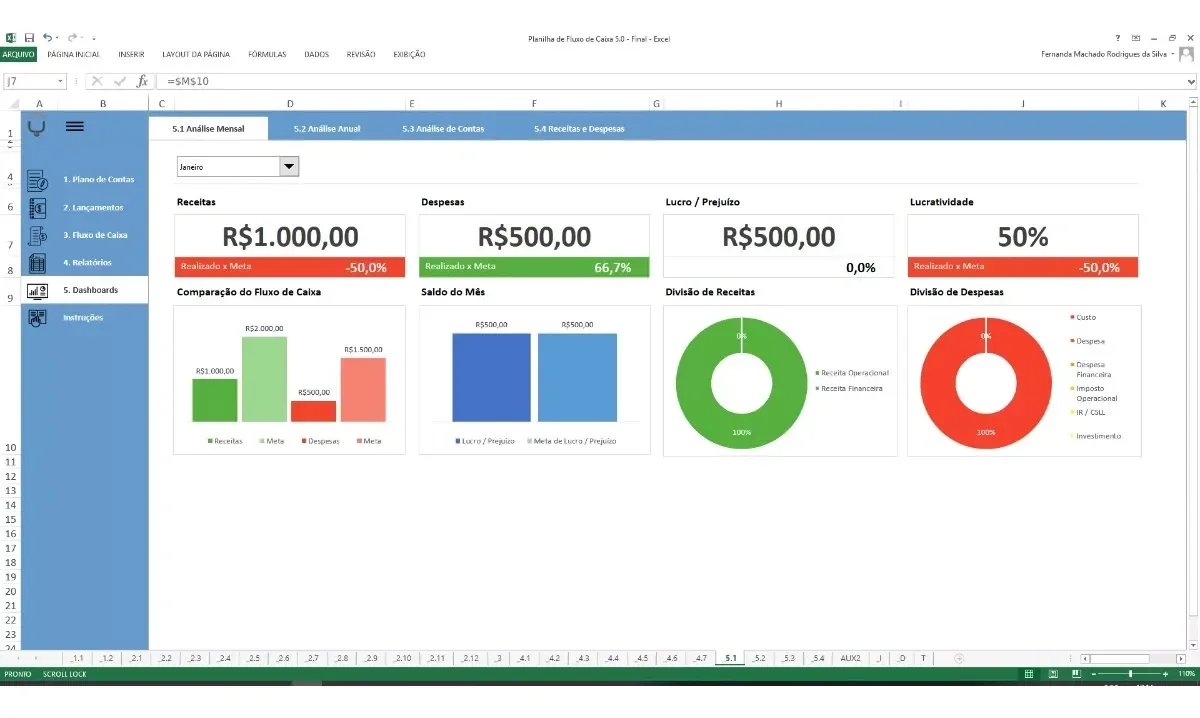Switch to 5.2 Análise Anual tab

(327, 129)
